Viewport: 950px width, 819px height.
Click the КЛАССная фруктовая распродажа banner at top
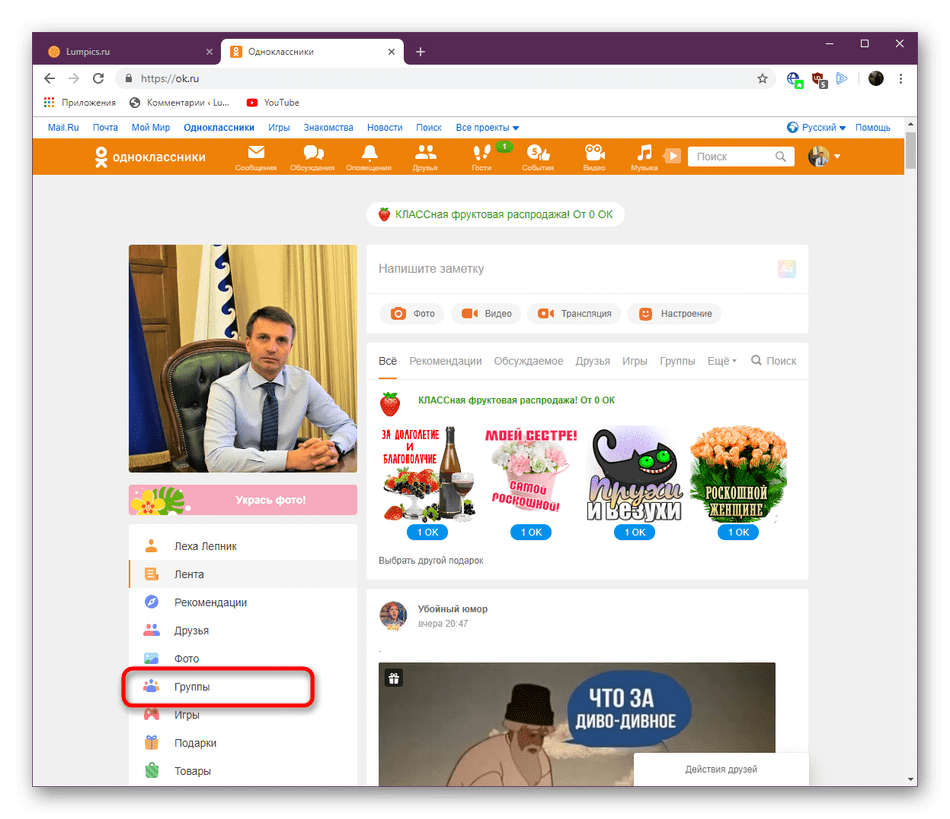tap(496, 214)
